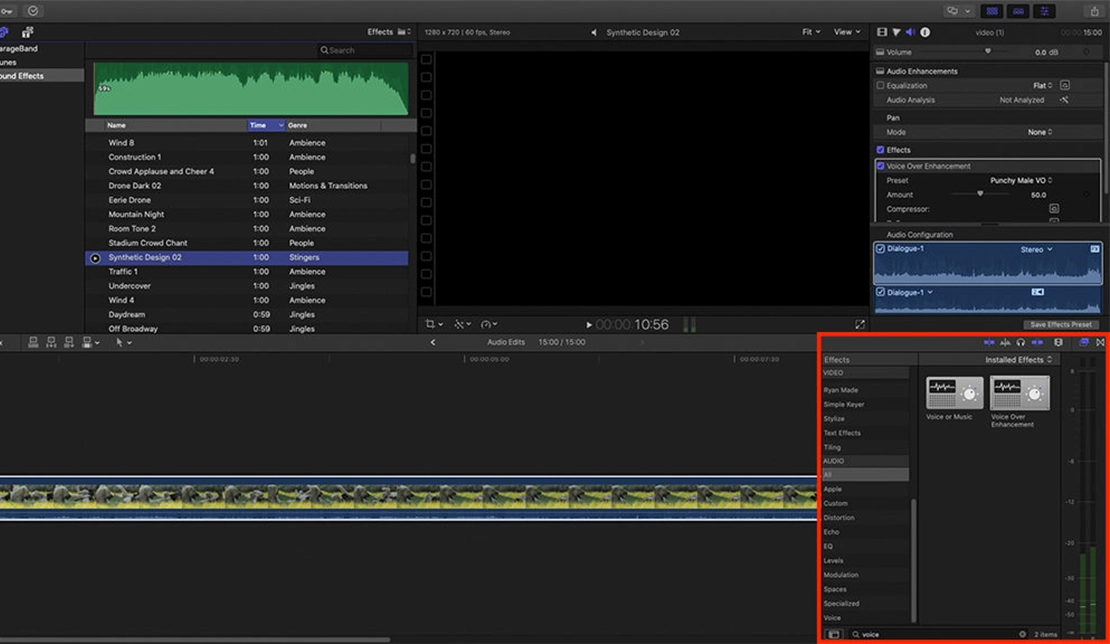Open the Installed Effects dropdown

pyautogui.click(x=1018, y=360)
